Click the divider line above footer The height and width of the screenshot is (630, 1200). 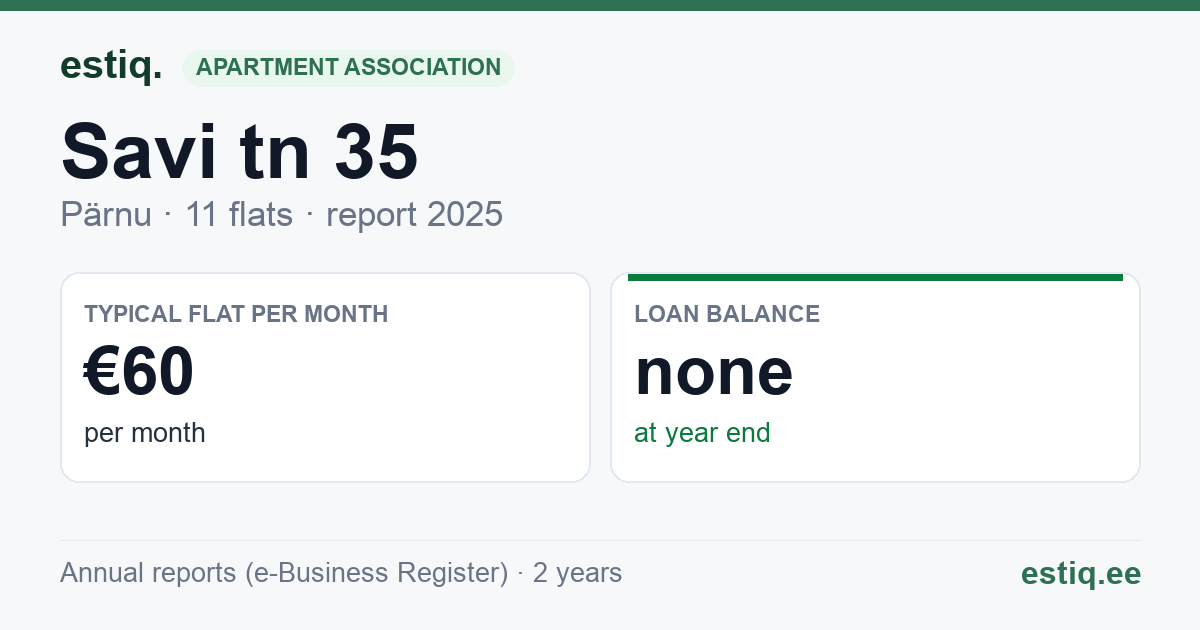tap(600, 541)
